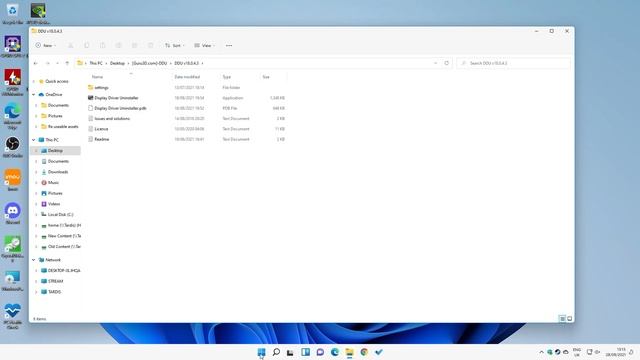Open the OBS Studio desktop shortcut
640x360 pixels.
13,147
